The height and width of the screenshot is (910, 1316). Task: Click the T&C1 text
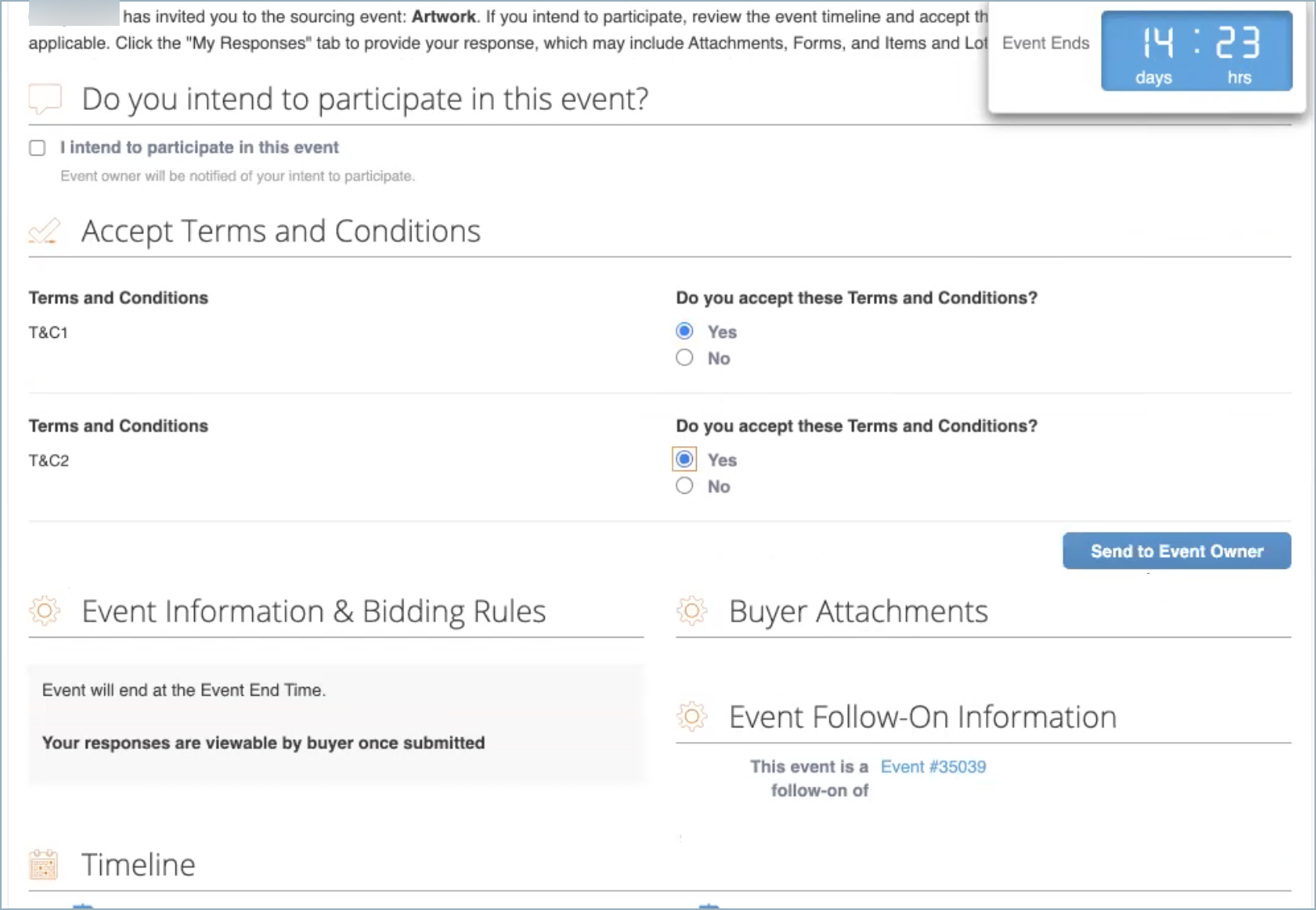point(49,332)
